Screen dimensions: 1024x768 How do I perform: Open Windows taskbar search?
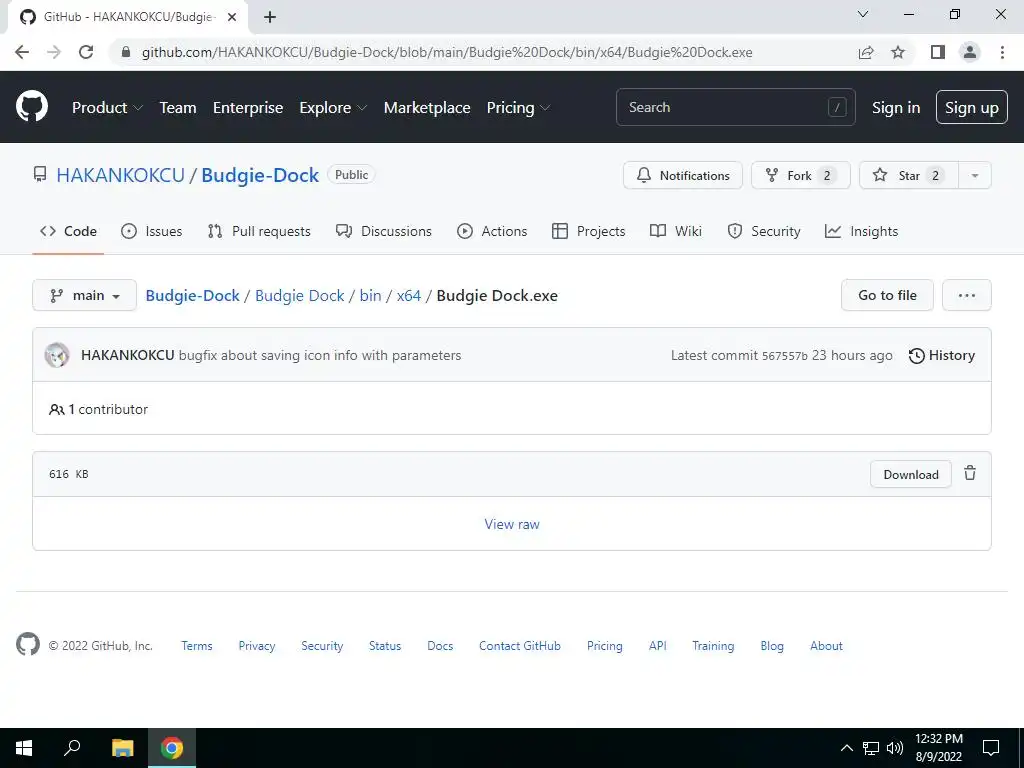pos(72,748)
